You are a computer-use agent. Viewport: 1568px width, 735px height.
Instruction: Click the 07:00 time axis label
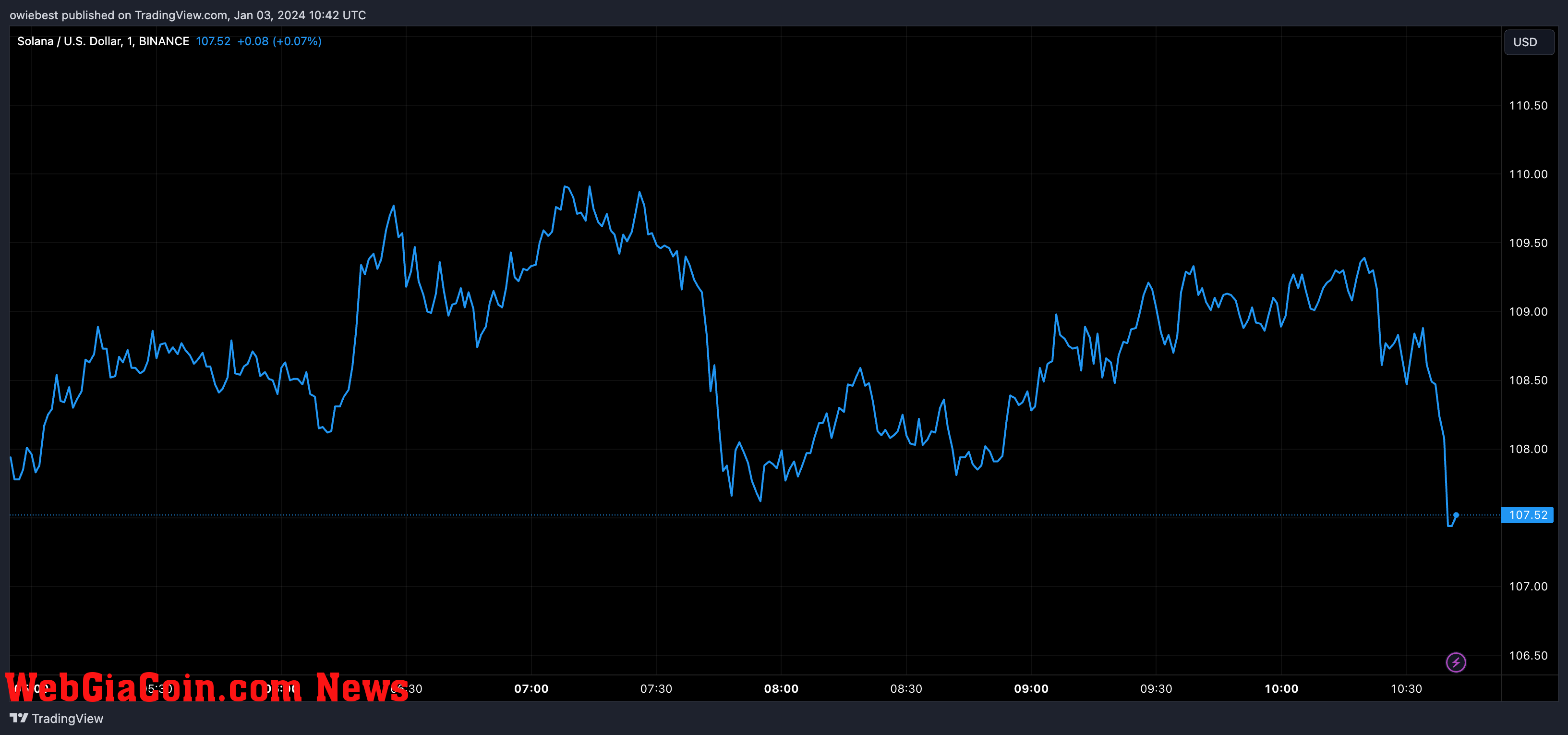[531, 689]
